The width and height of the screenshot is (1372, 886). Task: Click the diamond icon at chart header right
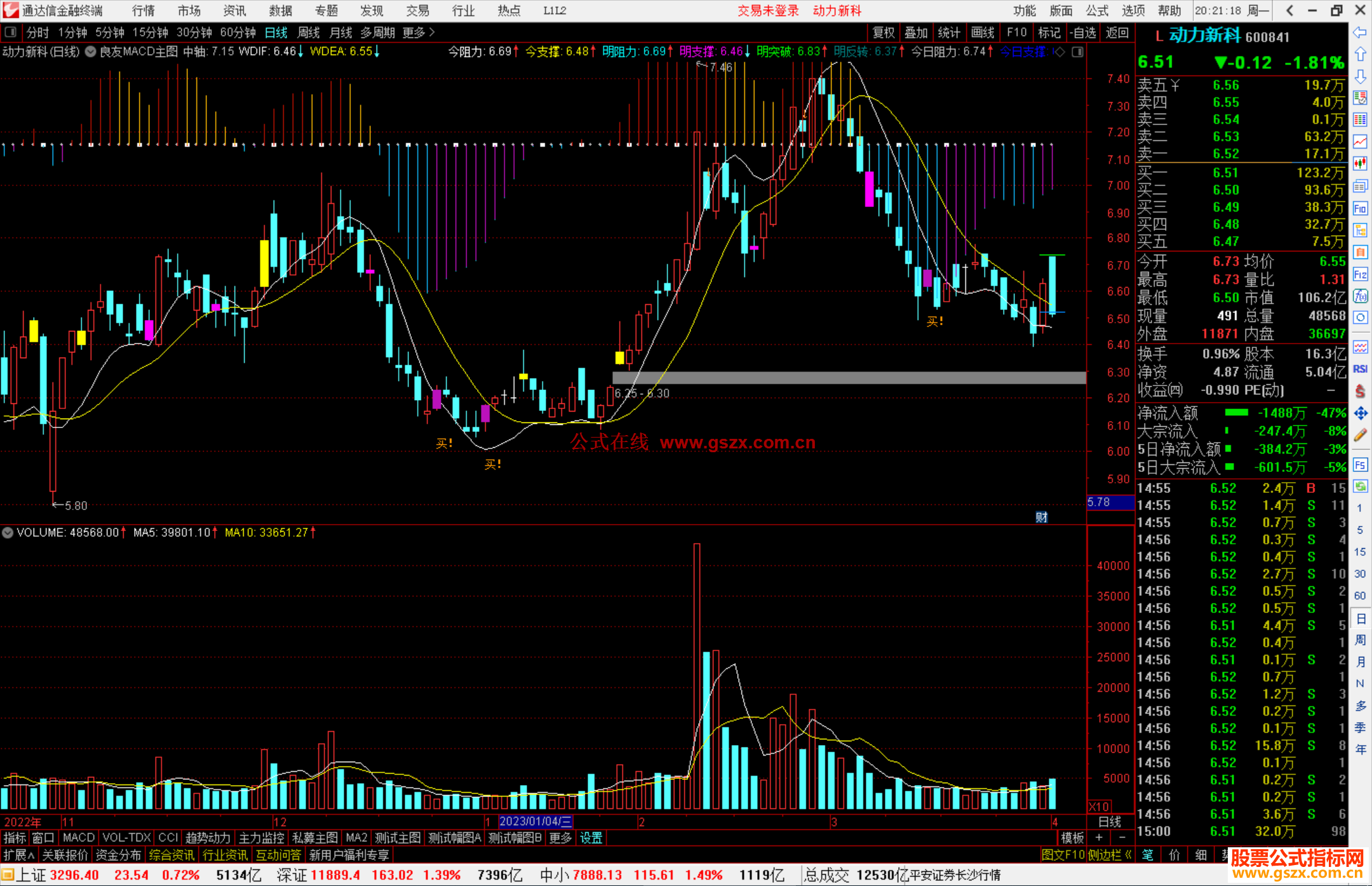click(x=1059, y=51)
